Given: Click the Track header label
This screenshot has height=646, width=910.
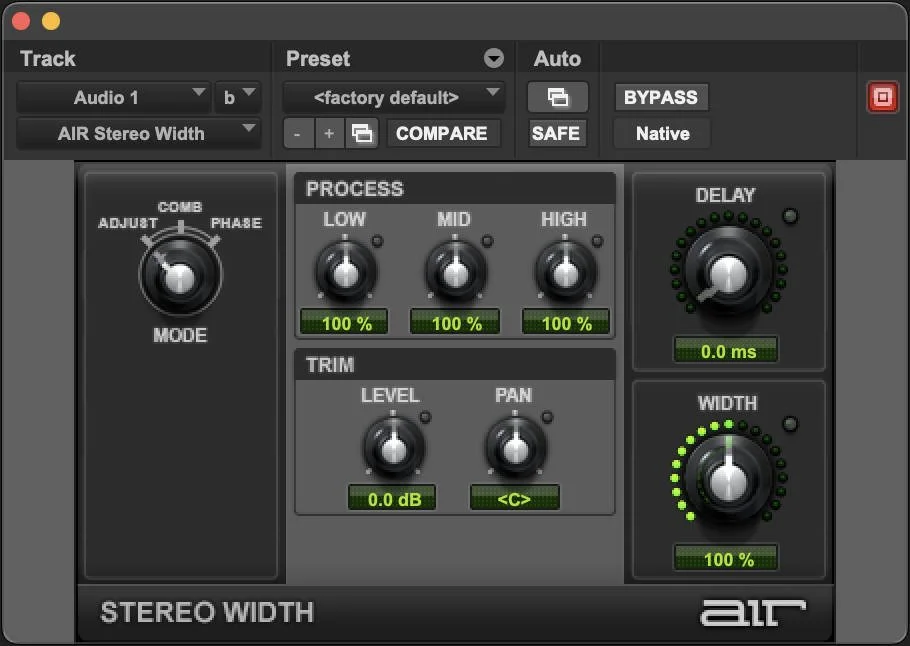Looking at the screenshot, I should (x=48, y=58).
